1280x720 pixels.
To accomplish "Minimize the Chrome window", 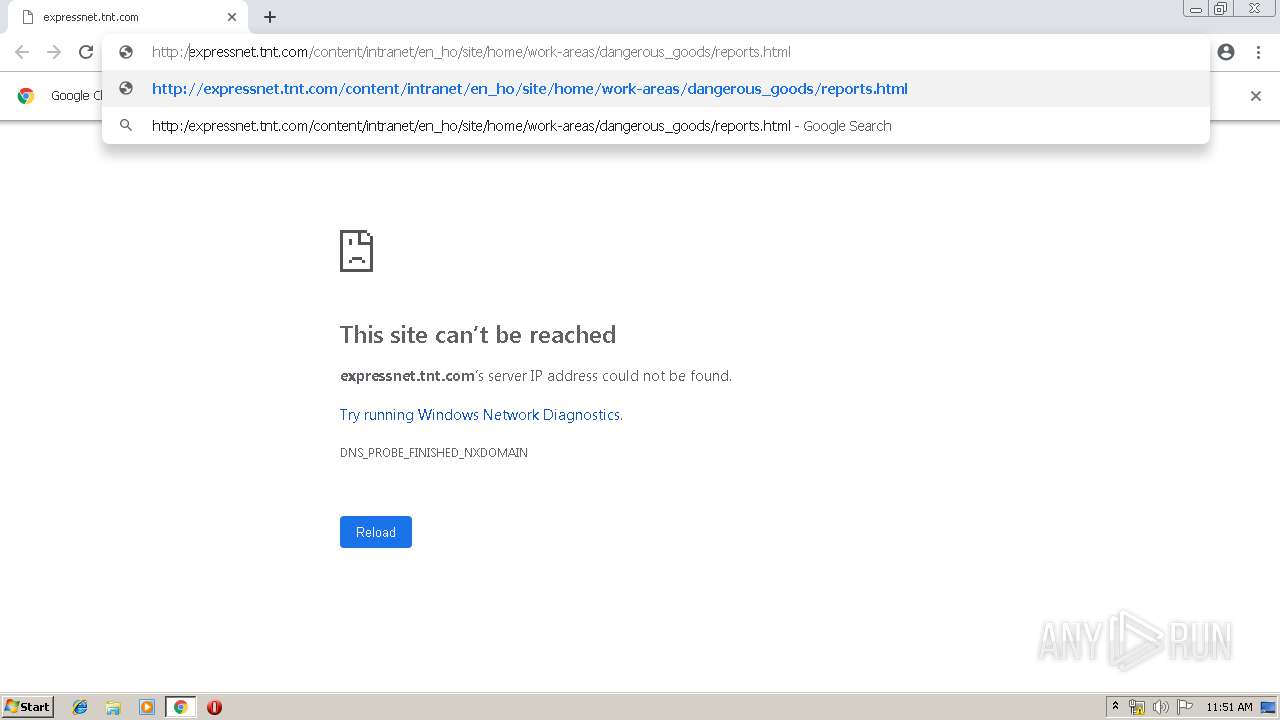I will [1195, 9].
